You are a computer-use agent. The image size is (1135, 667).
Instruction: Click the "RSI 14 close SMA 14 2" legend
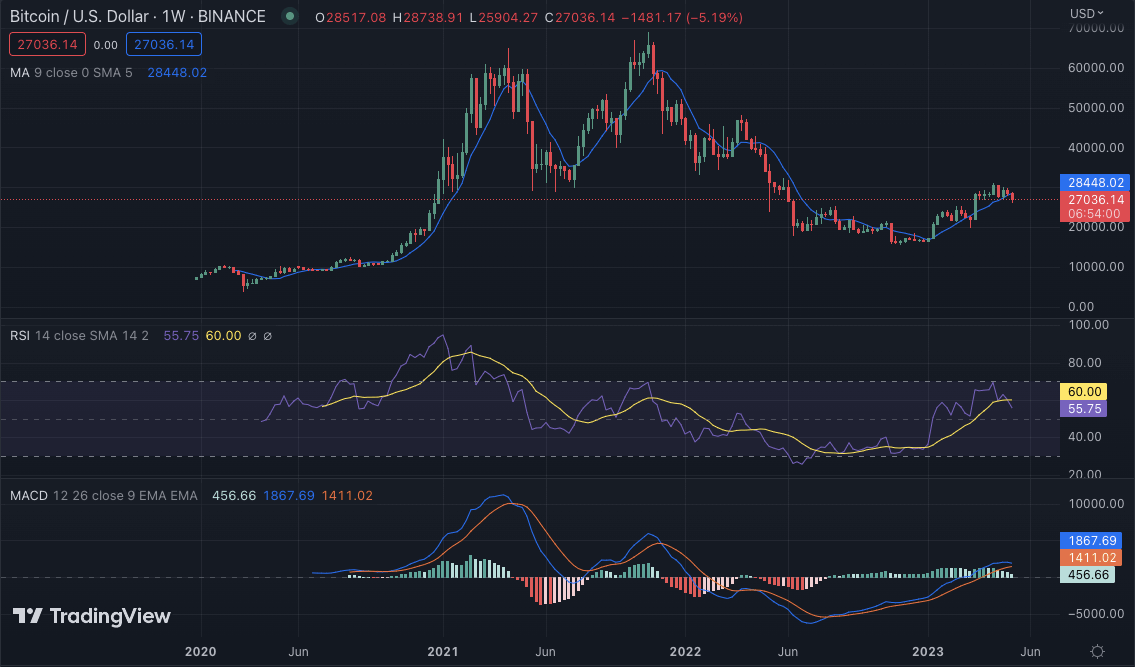(x=79, y=335)
